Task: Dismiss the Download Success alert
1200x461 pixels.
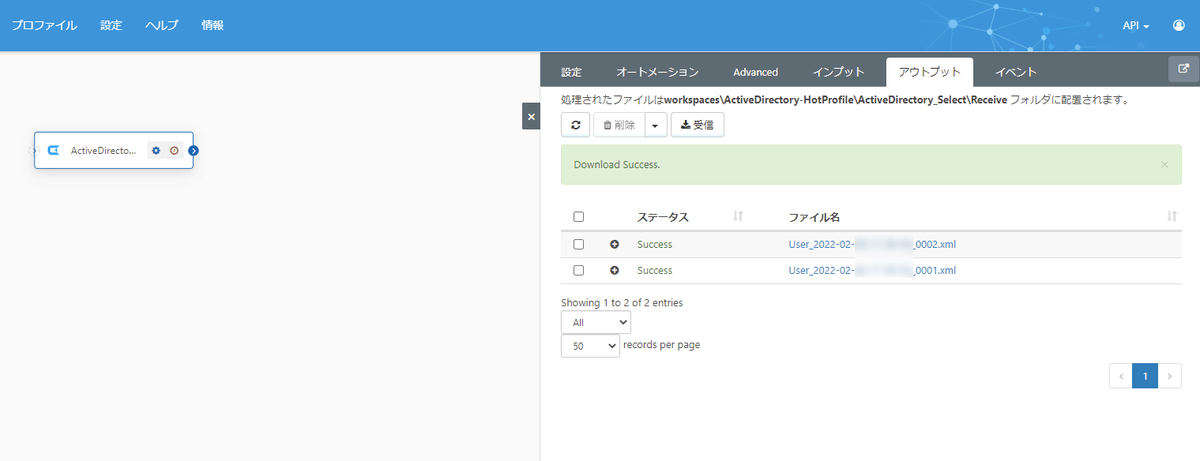Action: point(1164,164)
